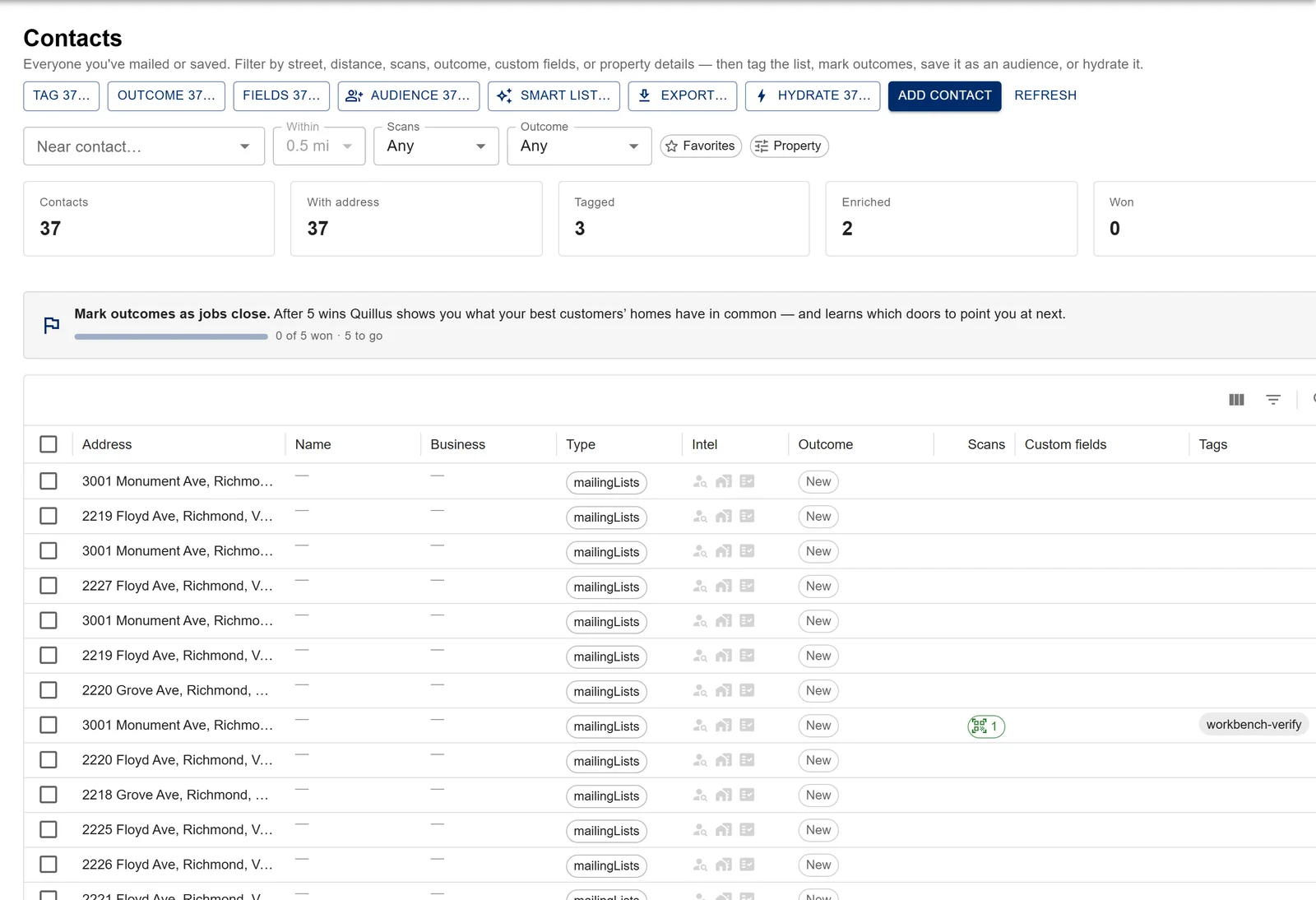Click person-search intel icon for 2226 Floyd Ave

[x=700, y=865]
